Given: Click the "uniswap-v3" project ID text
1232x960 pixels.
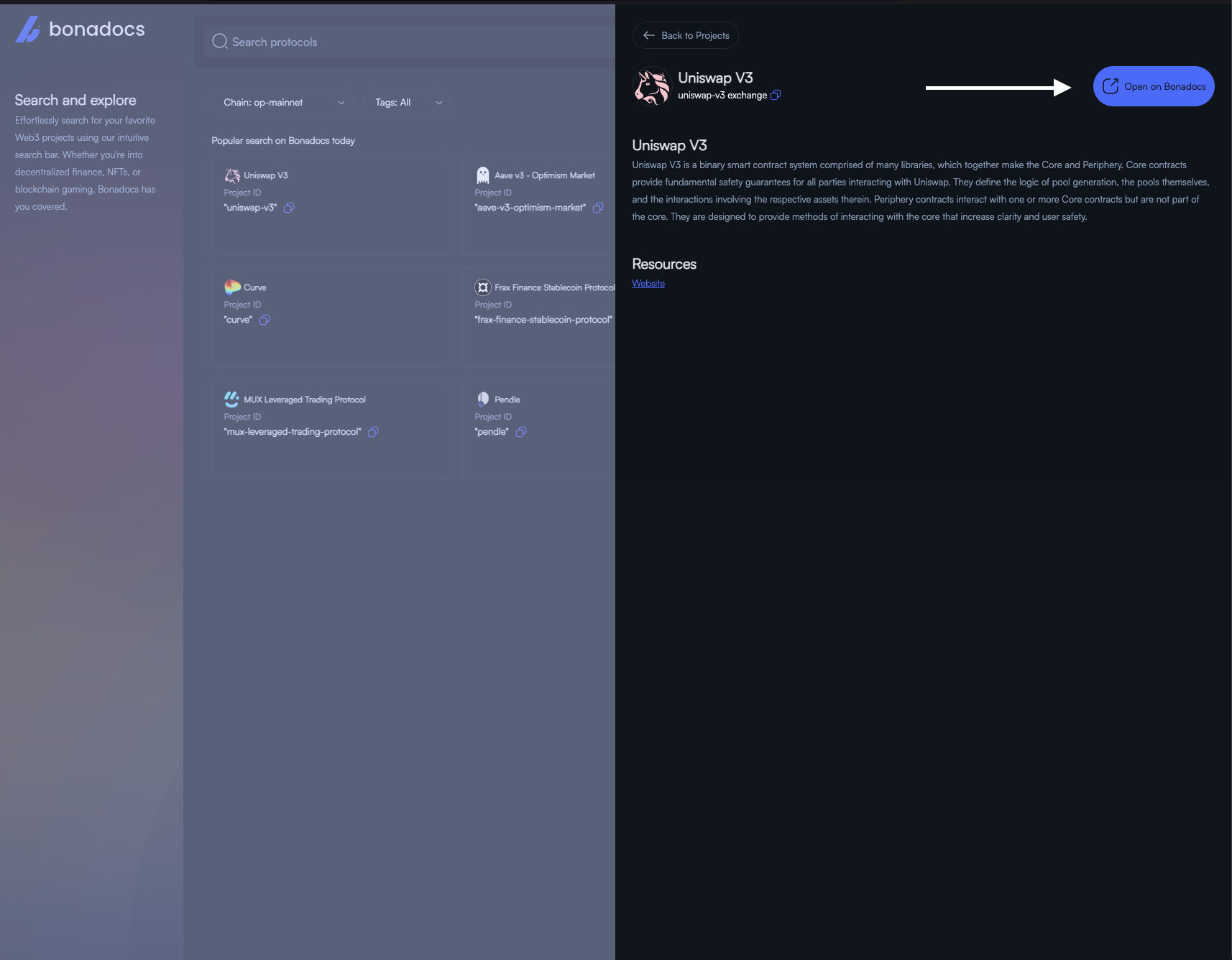Looking at the screenshot, I should click(x=250, y=208).
